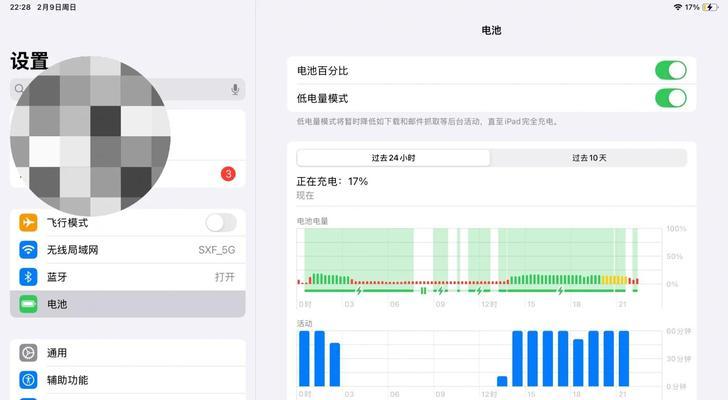Switch to the 过去10天 tab

coord(589,158)
